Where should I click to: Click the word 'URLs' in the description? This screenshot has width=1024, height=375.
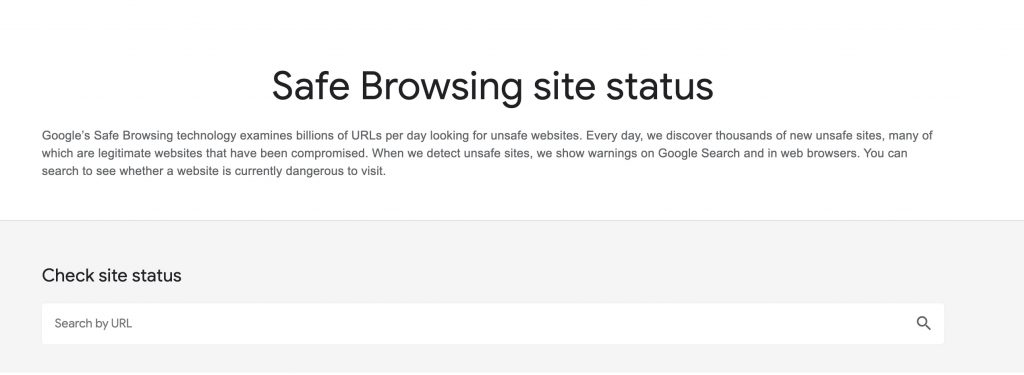pos(367,136)
